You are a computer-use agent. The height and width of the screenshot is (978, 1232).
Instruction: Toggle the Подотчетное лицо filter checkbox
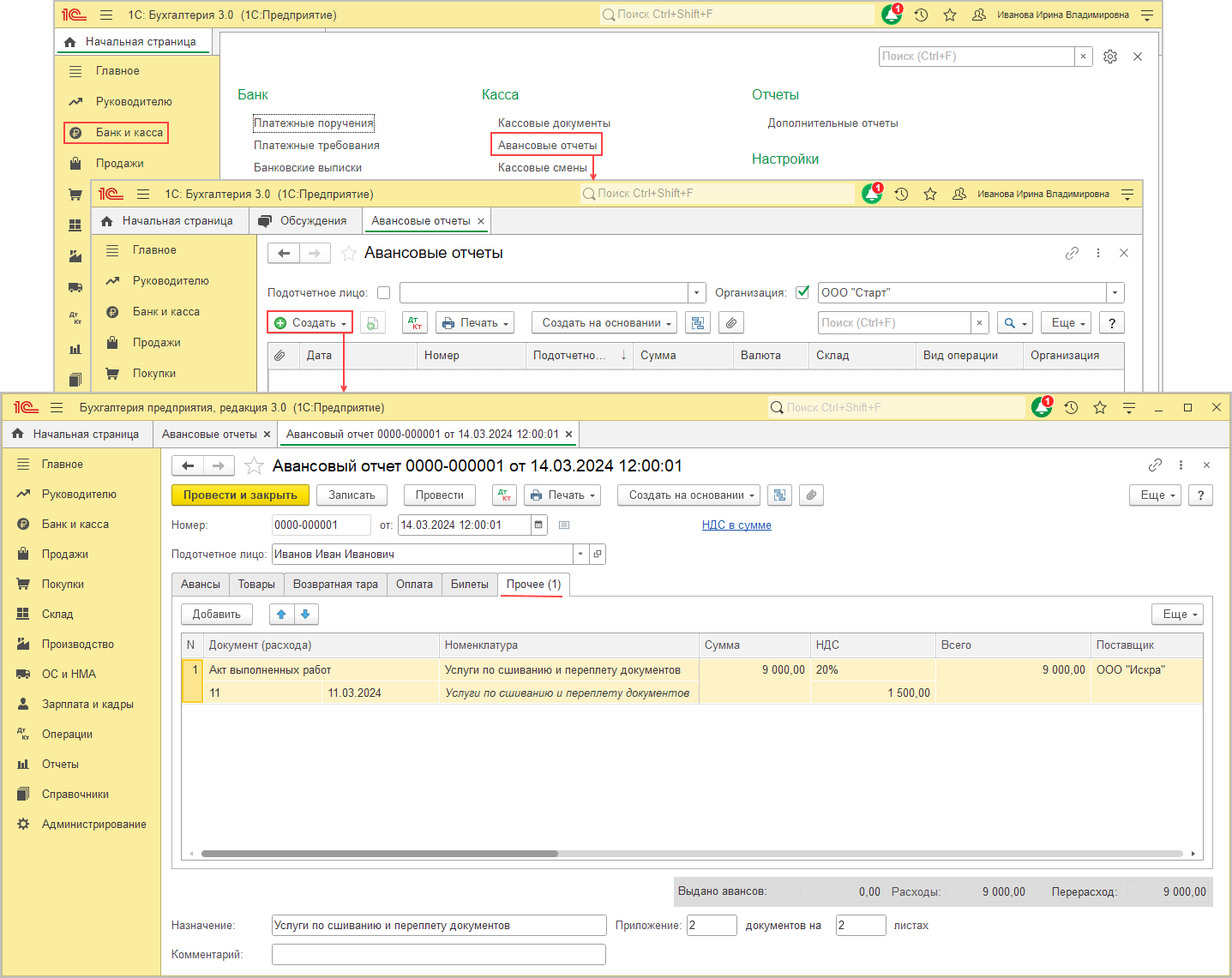(383, 292)
